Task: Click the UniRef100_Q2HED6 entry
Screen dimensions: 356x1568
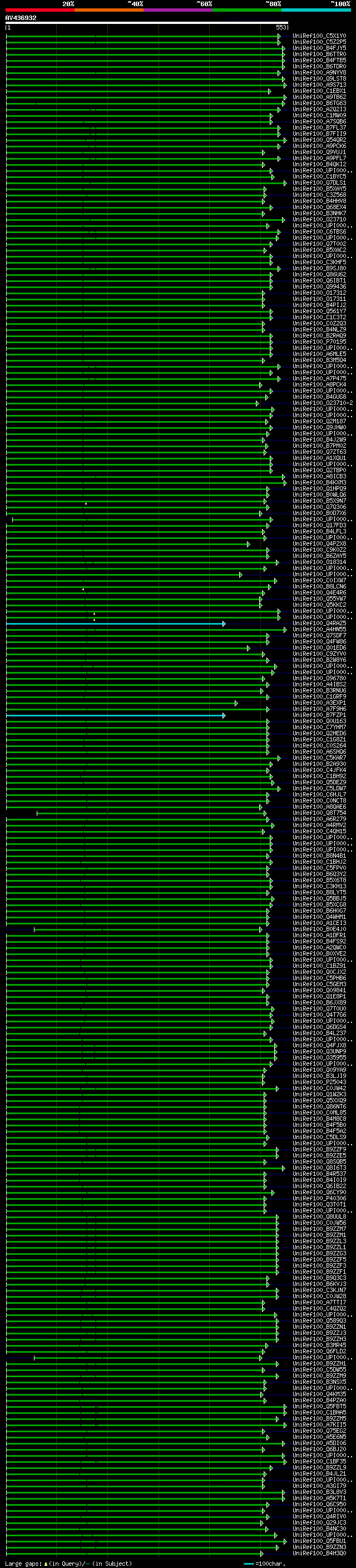Action: pos(319,734)
